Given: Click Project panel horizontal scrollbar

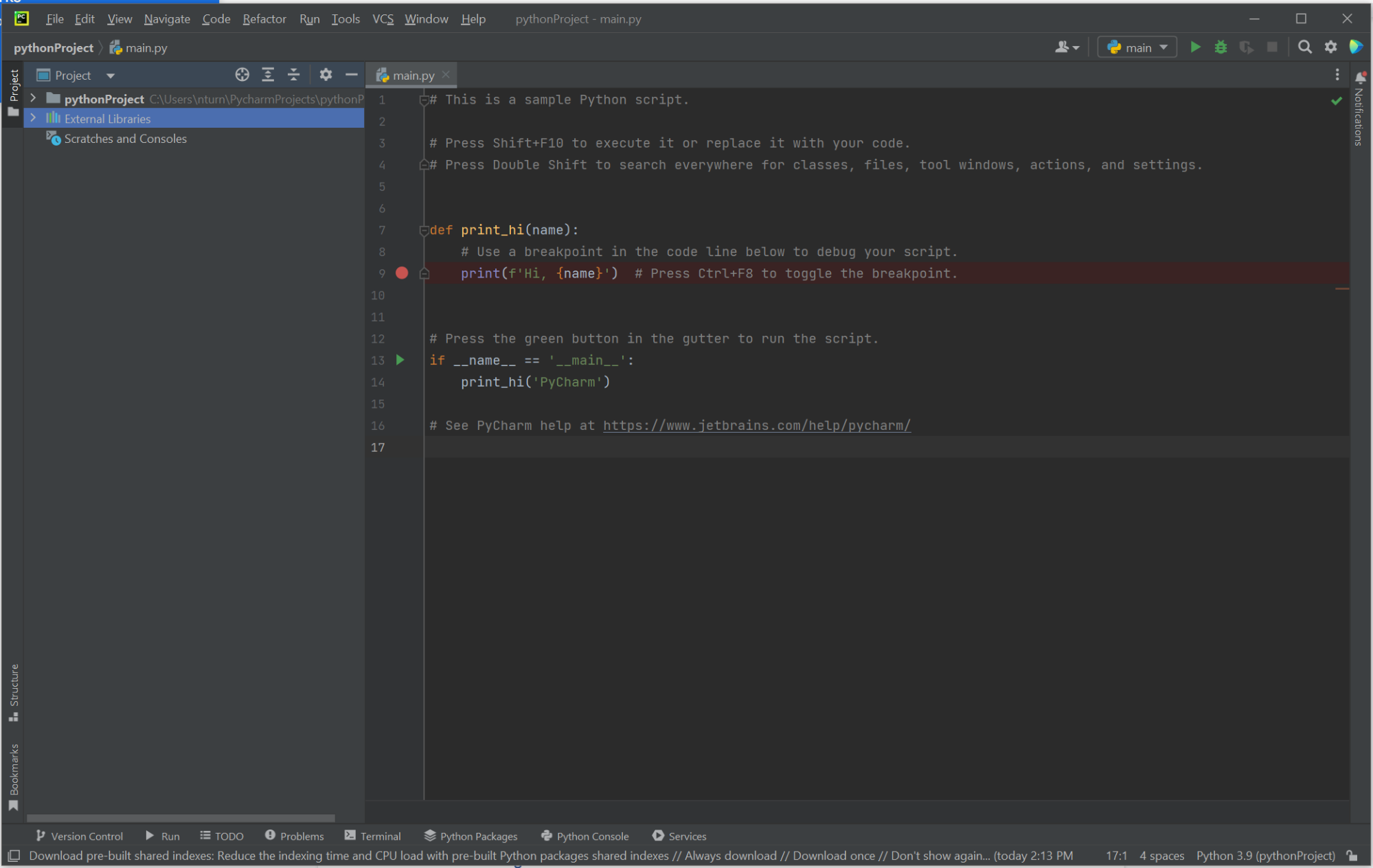Looking at the screenshot, I should tap(181, 818).
